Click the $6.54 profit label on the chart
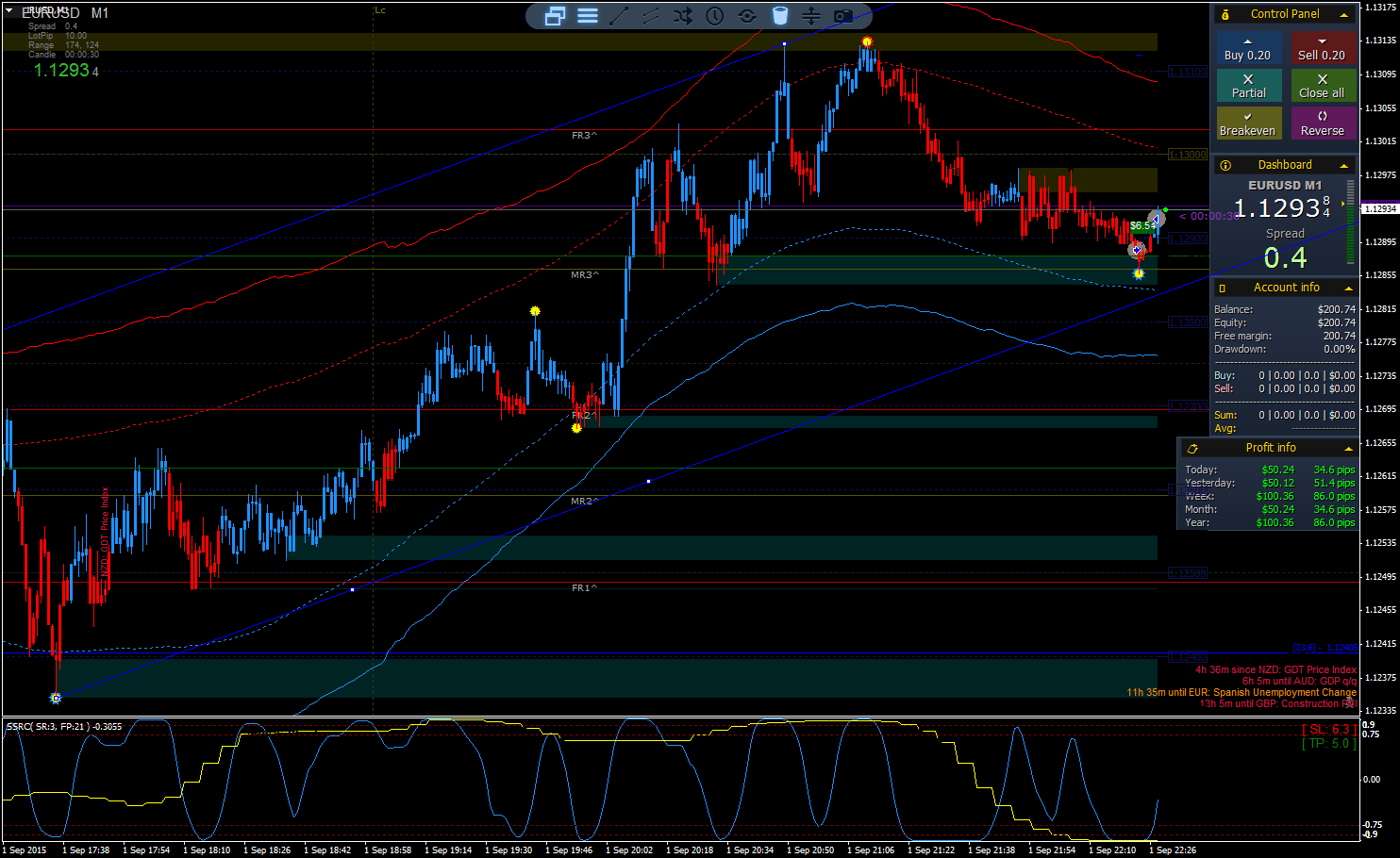 [1142, 226]
